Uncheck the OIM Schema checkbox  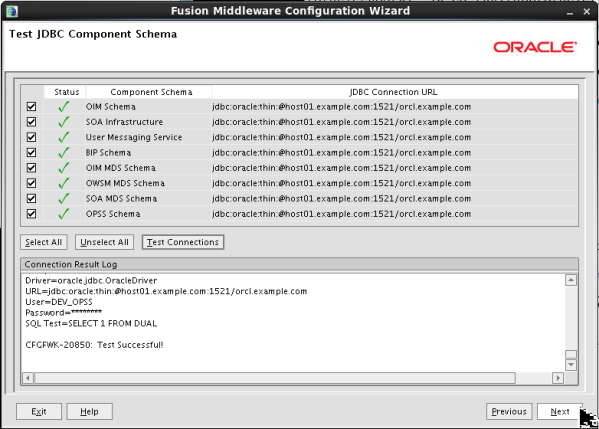31,107
